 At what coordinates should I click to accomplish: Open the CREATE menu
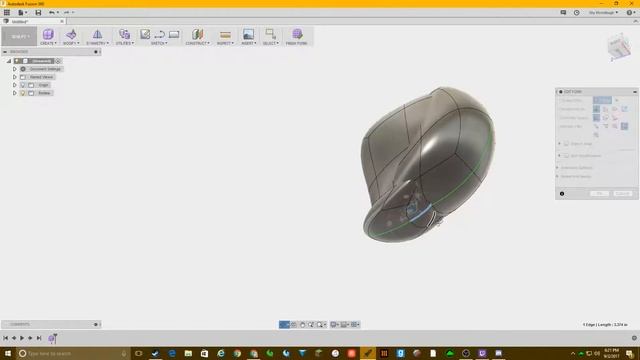(x=48, y=43)
